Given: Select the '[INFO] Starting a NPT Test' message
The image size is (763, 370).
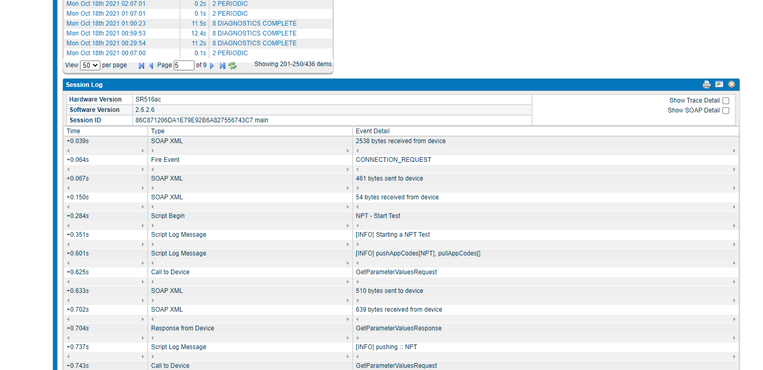Looking at the screenshot, I should 393,235.
